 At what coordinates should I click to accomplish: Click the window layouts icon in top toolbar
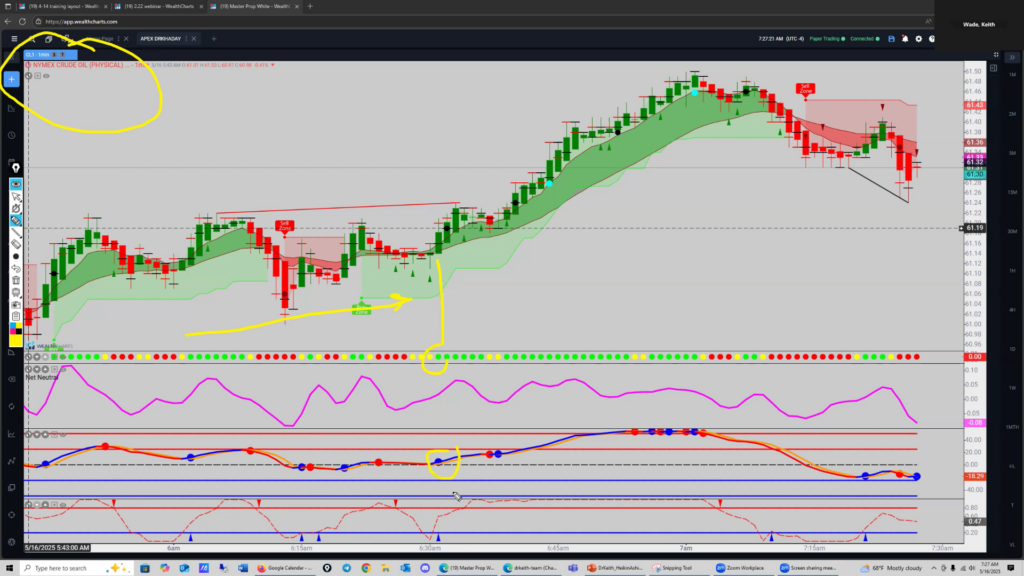click(x=48, y=39)
